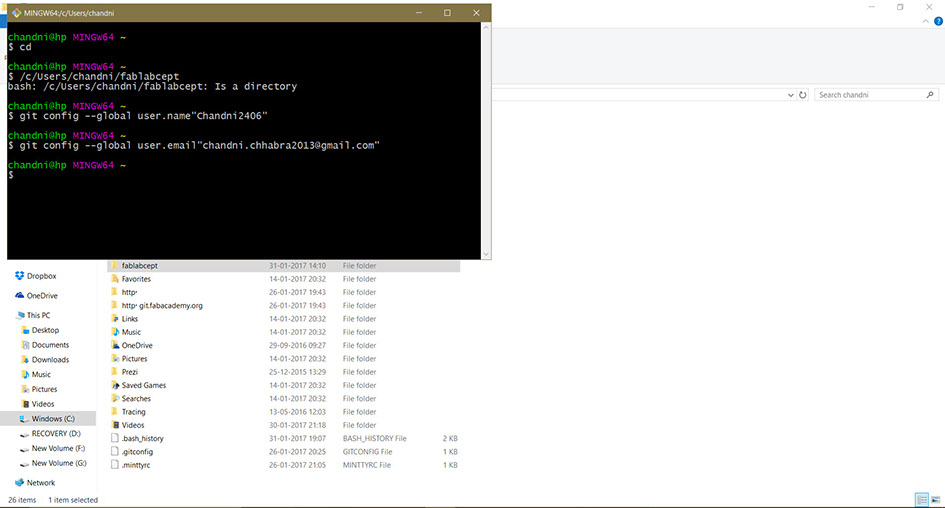Restore down the Explorer window

pos(900,7)
